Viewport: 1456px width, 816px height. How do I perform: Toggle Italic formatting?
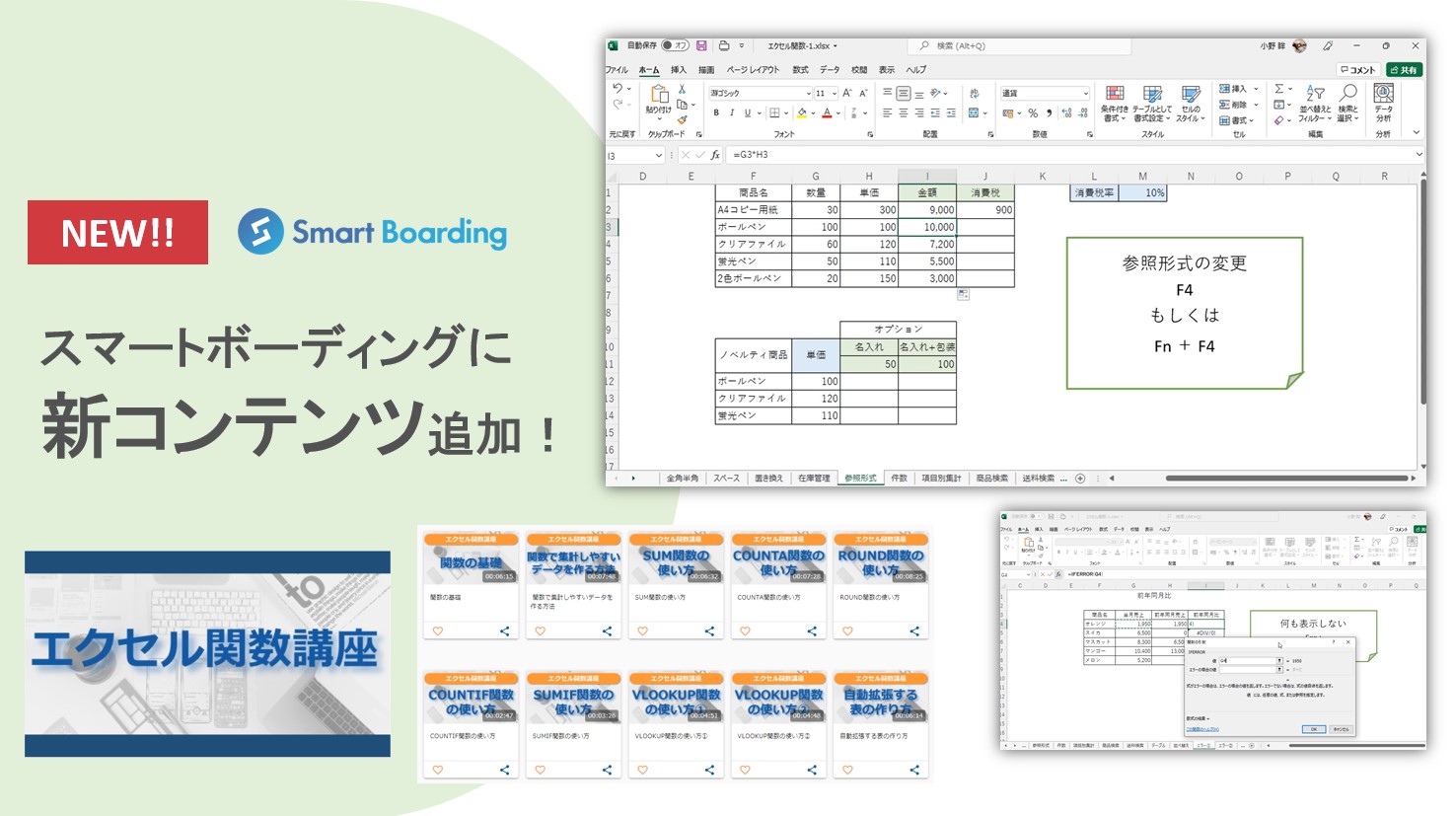point(732,113)
